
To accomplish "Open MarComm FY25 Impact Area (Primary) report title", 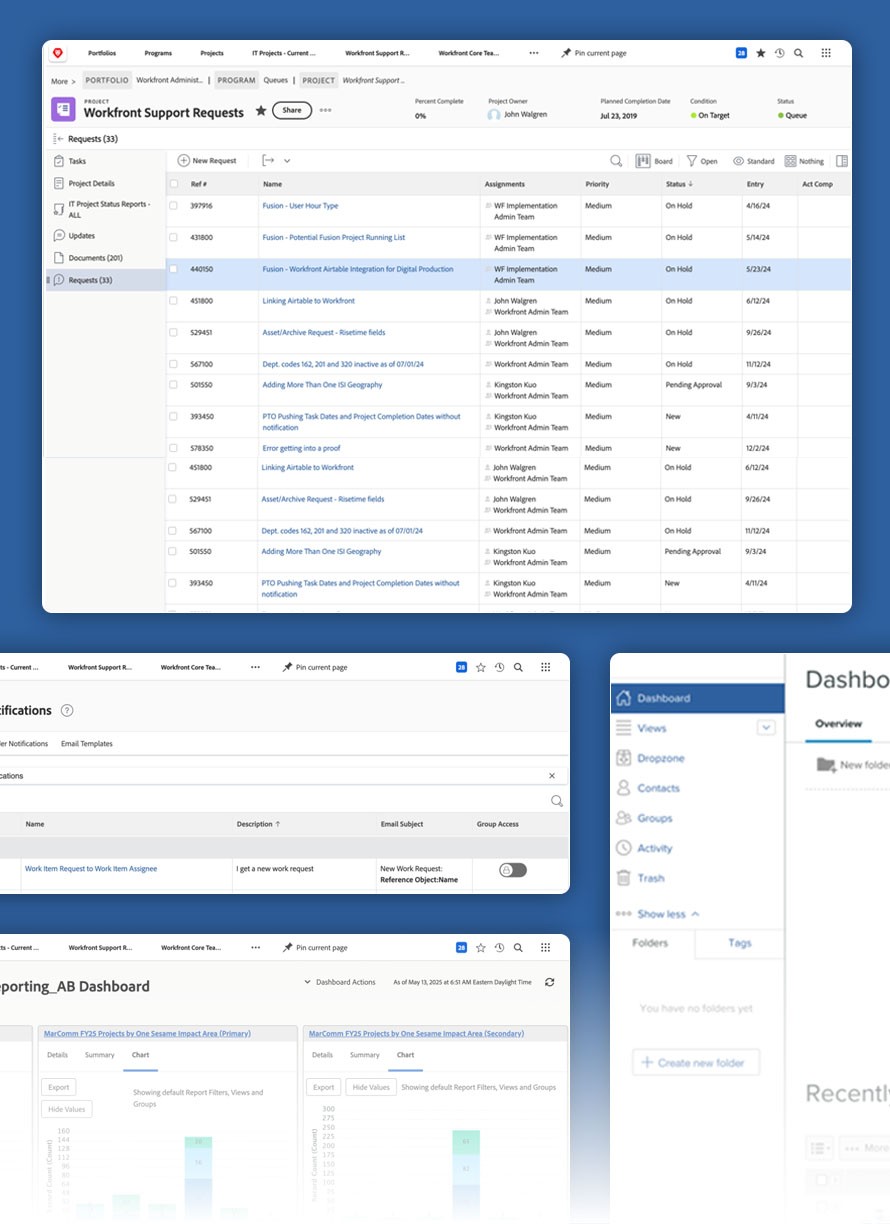I will (x=146, y=1033).
